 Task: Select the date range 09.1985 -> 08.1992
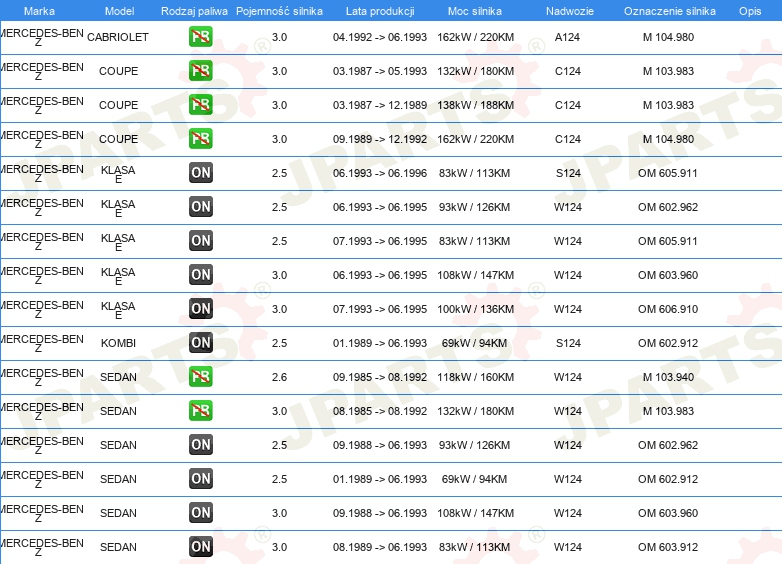[380, 377]
